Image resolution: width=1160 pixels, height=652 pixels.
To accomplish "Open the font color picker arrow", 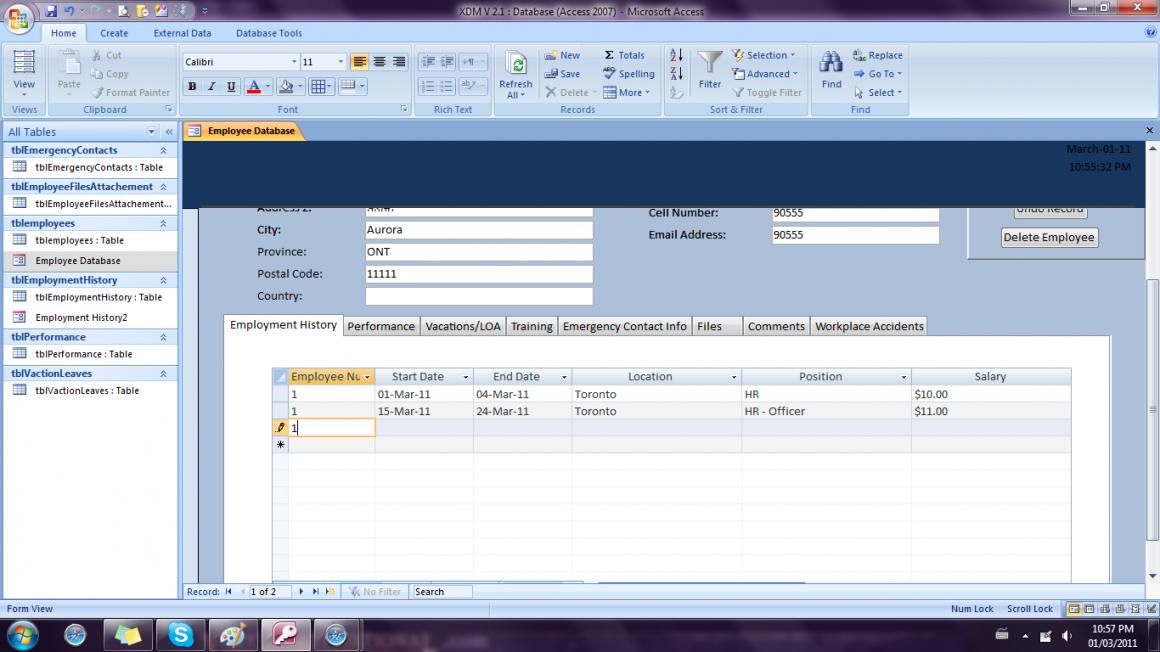I will tap(269, 87).
